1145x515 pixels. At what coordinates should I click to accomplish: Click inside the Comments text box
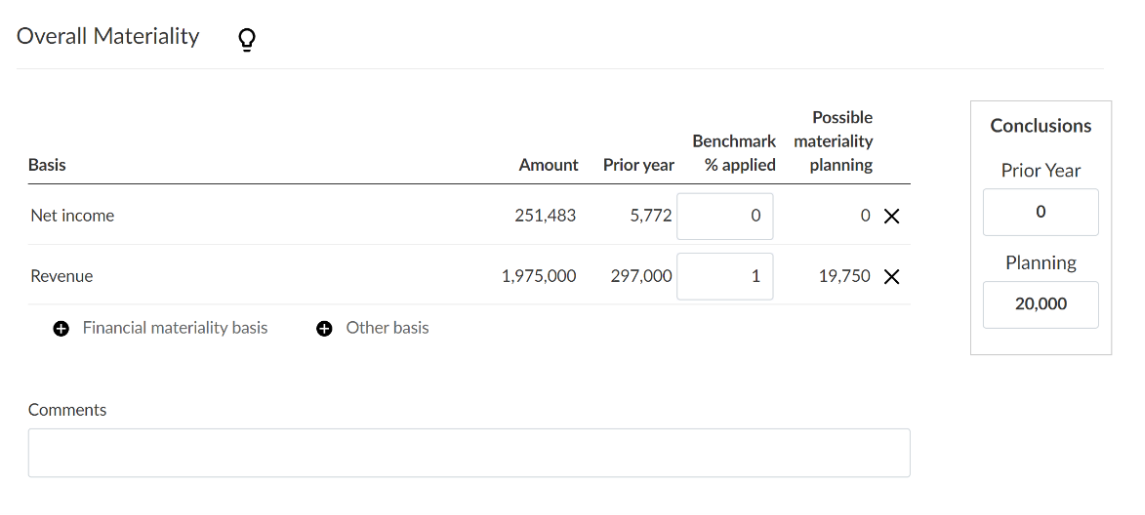tap(469, 453)
